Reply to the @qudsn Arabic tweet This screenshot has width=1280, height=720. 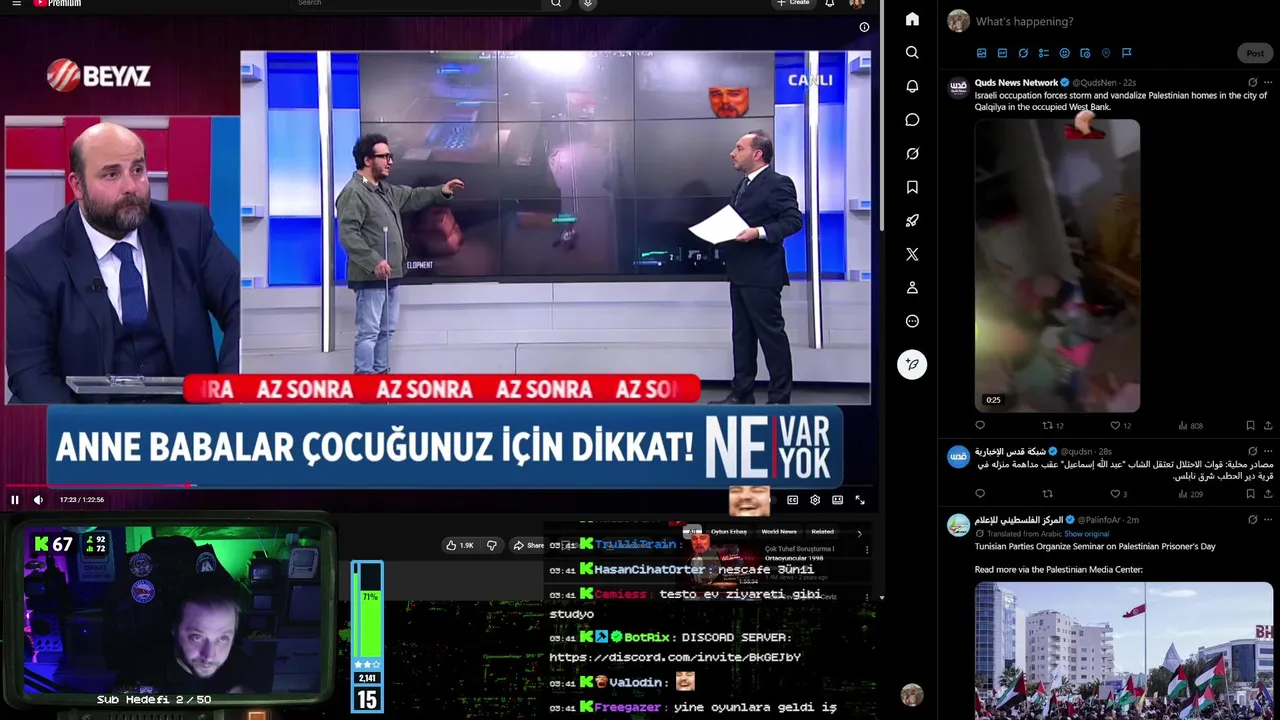[x=980, y=493]
